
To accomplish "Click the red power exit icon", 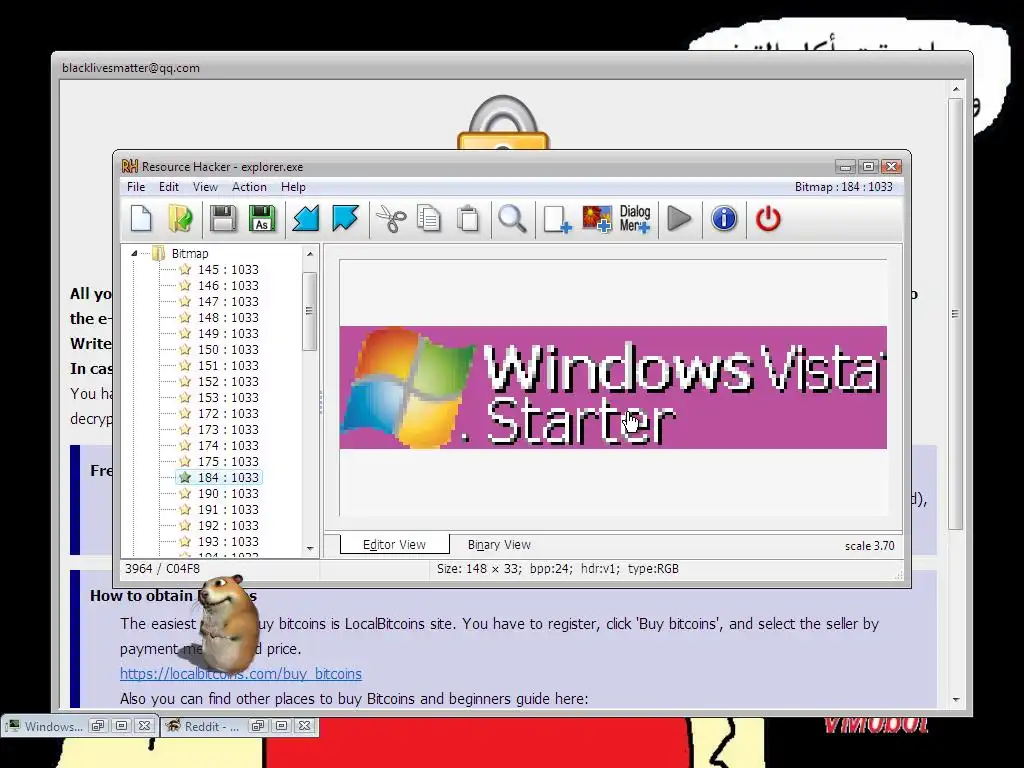I will [768, 219].
